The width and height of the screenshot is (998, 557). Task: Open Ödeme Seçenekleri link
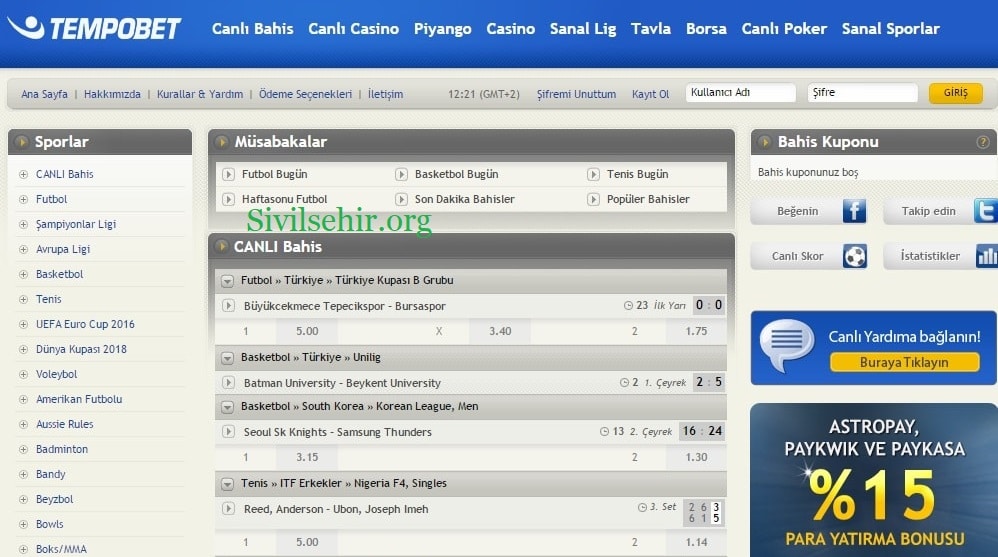click(x=305, y=94)
